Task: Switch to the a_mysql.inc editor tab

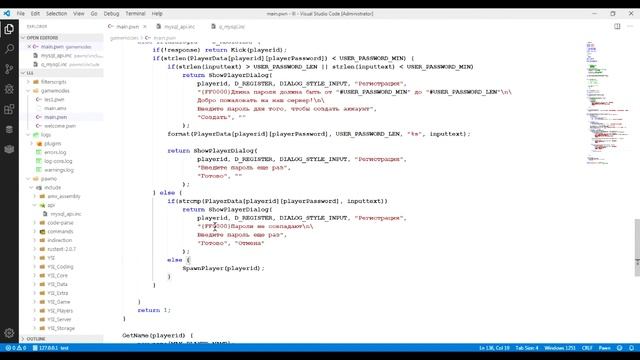Action: 231,27
